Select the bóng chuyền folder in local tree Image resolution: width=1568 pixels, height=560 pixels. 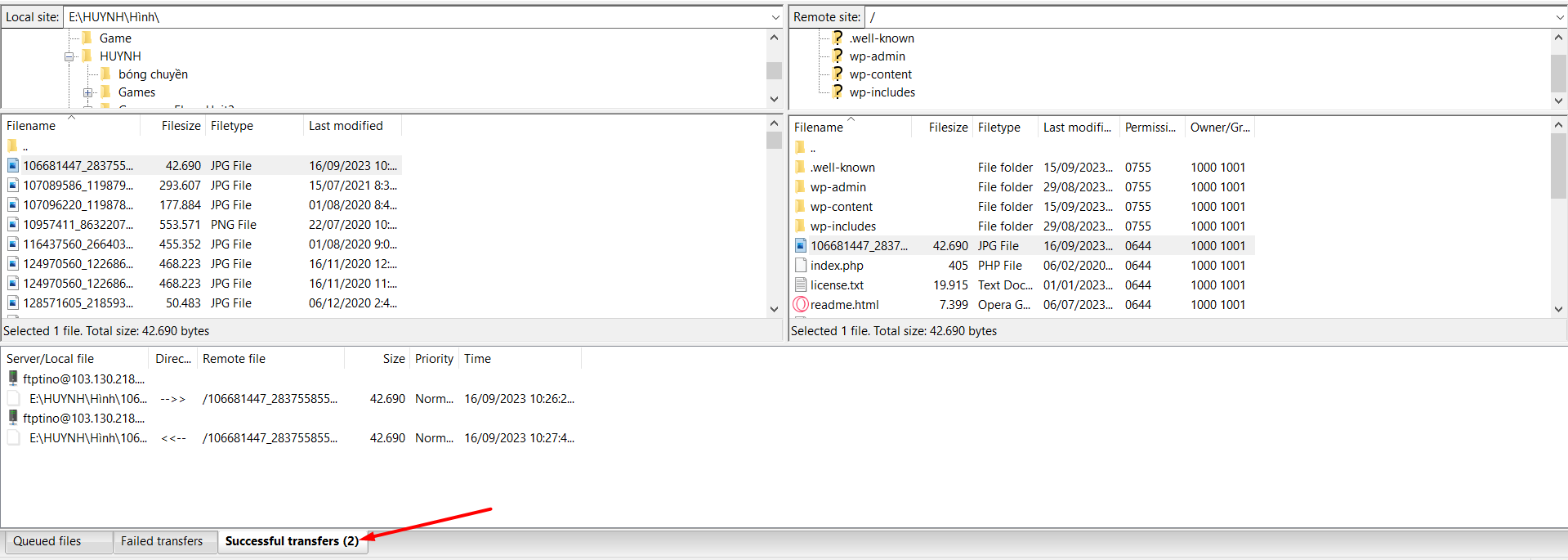coord(153,74)
